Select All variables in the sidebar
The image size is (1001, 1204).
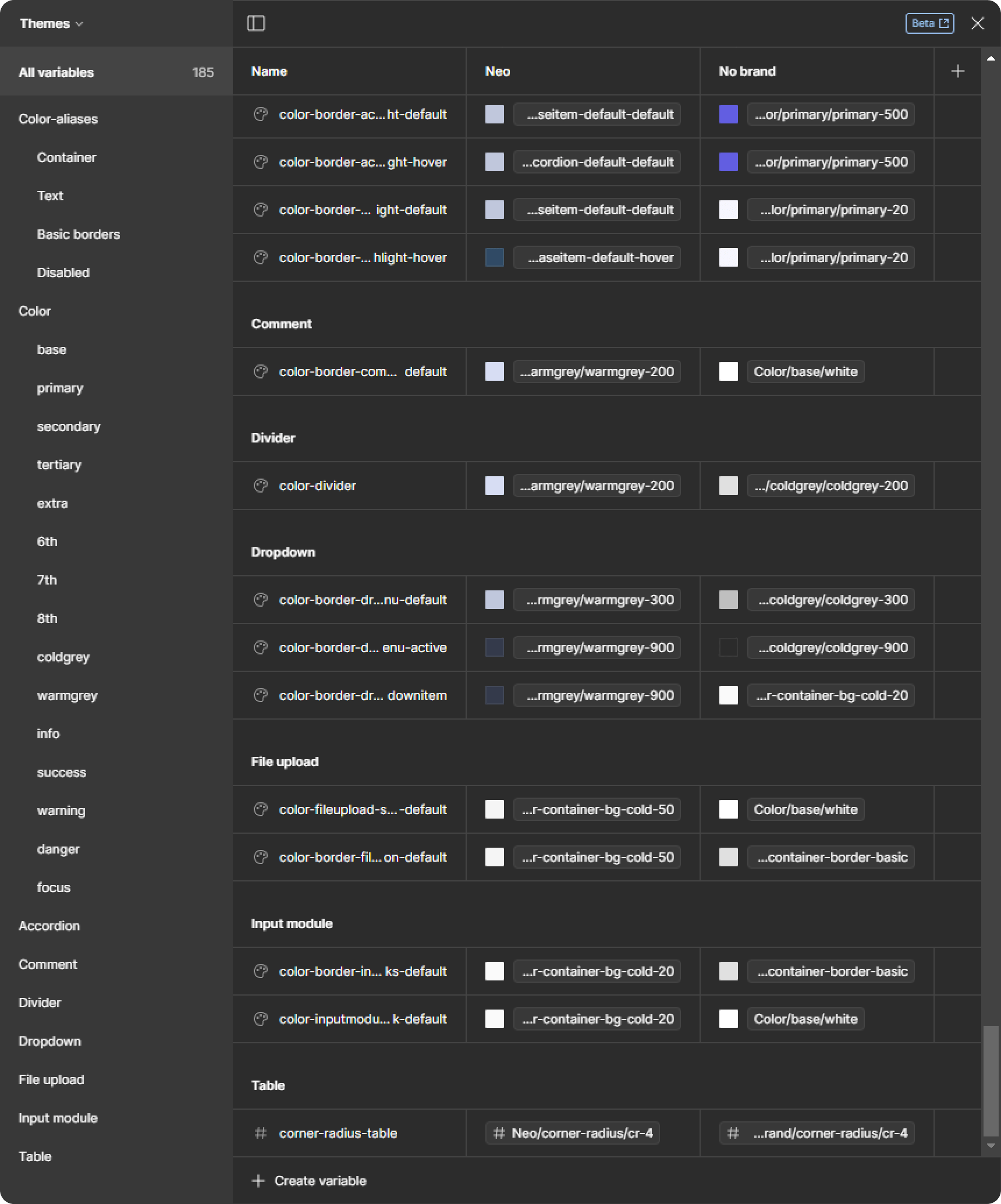coord(56,72)
